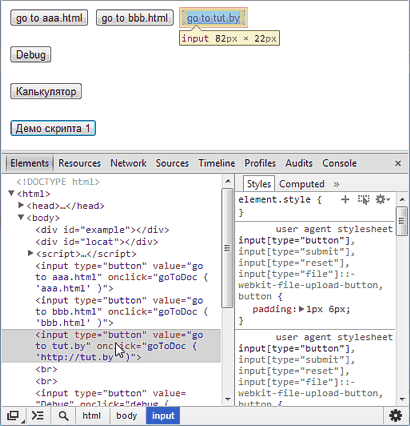Open the Profiles tab

click(260, 163)
